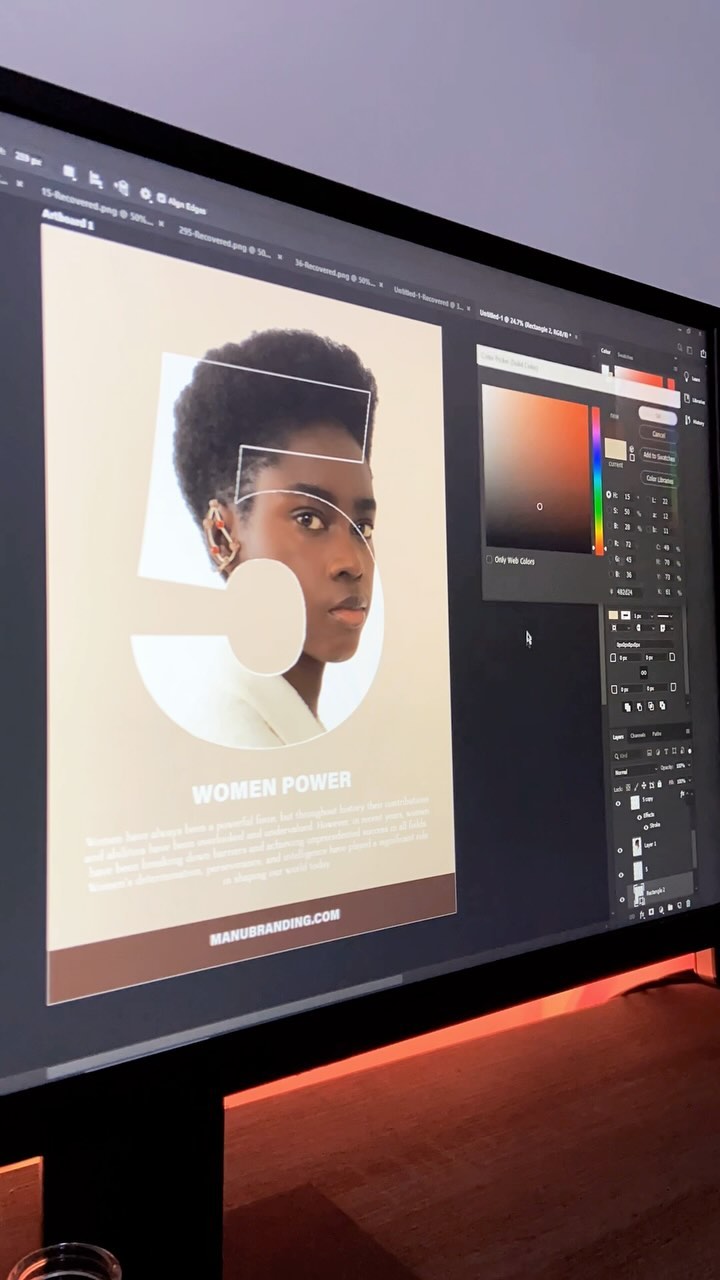Screen dimensions: 720x1280
Task: Switch to the 295-Recovered.png document tab
Action: pos(224,241)
